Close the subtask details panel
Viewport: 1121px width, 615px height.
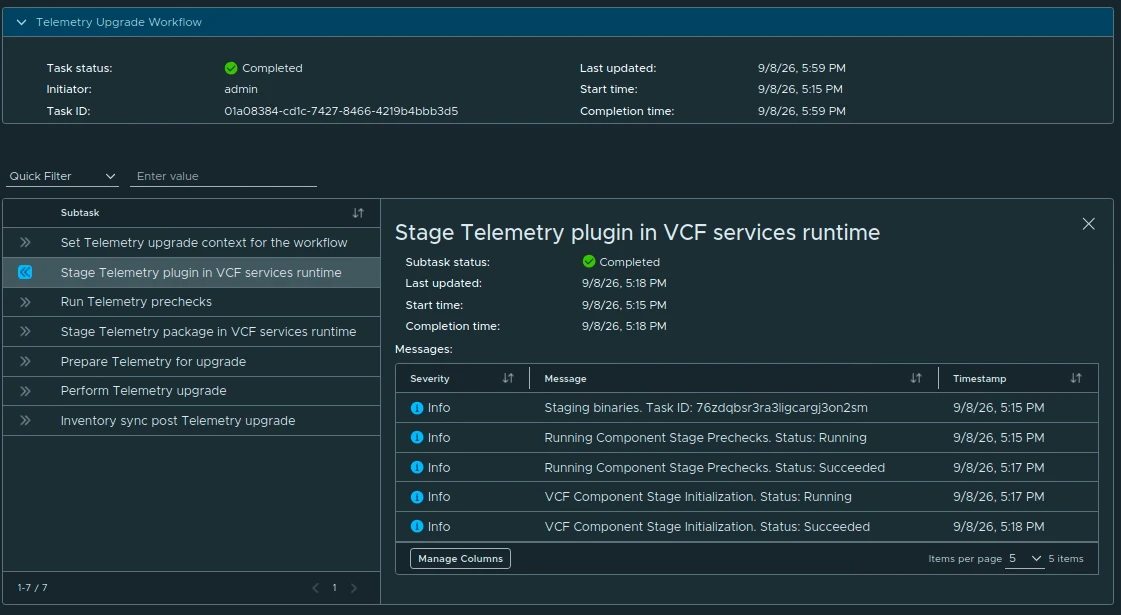[x=1089, y=224]
